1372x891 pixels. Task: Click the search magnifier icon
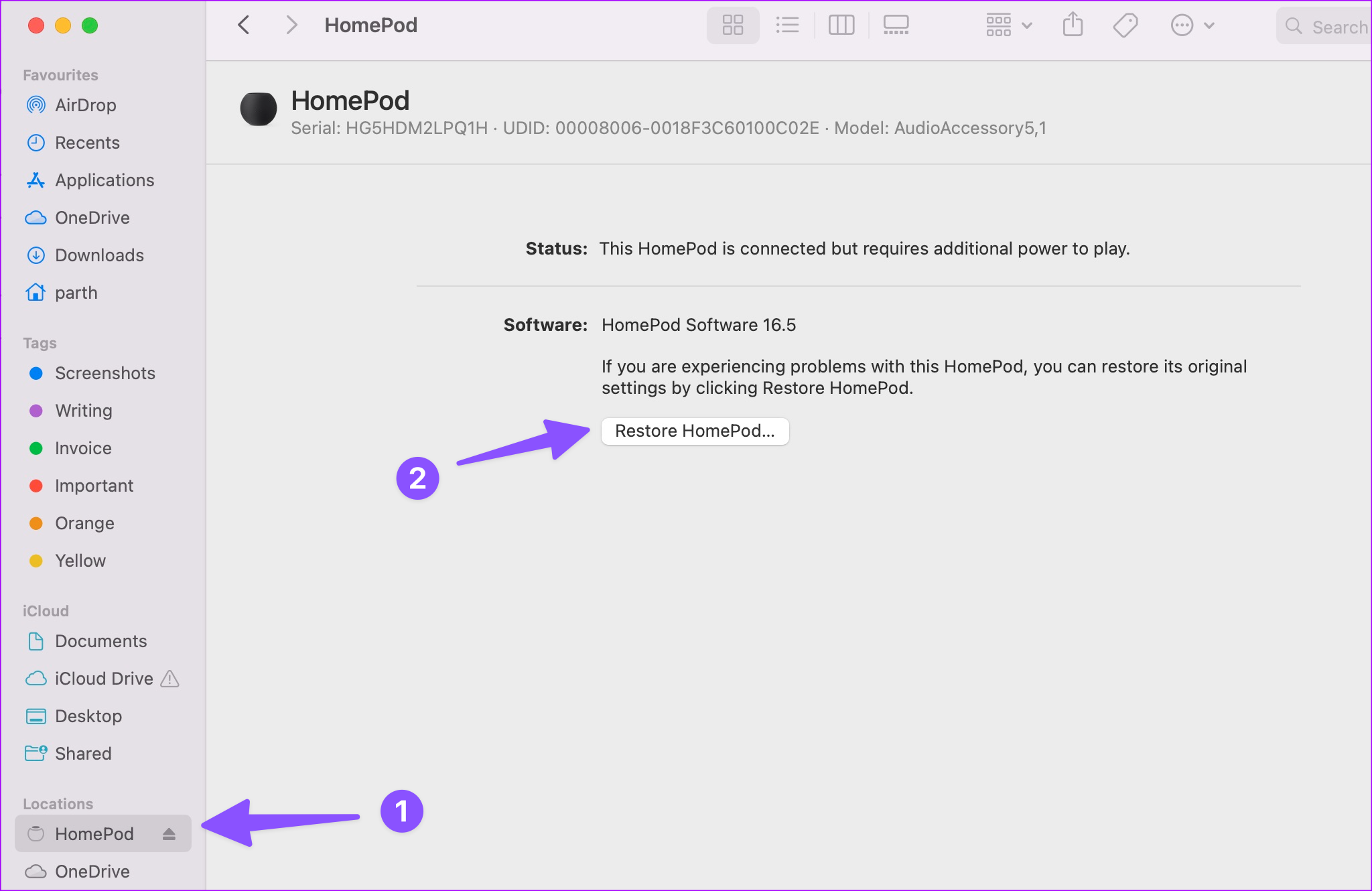(1294, 26)
